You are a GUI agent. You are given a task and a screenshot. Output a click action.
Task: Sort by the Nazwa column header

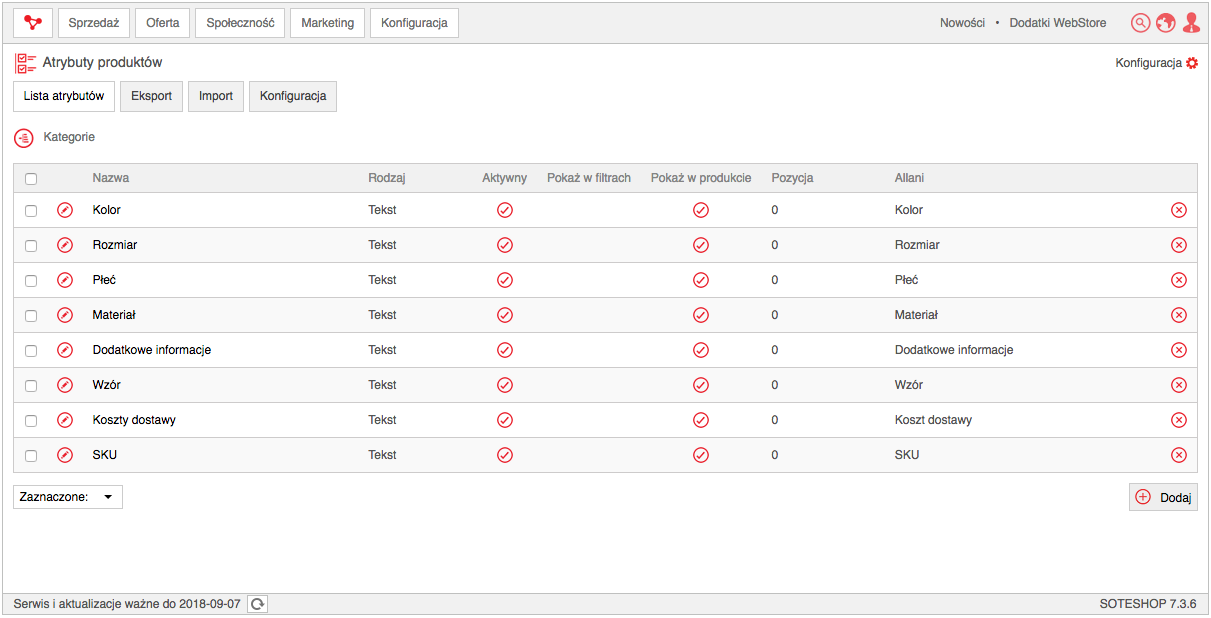111,178
